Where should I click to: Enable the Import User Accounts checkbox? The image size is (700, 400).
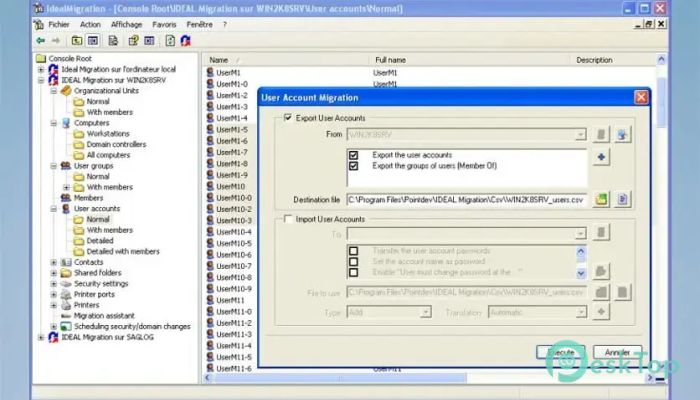click(x=288, y=219)
